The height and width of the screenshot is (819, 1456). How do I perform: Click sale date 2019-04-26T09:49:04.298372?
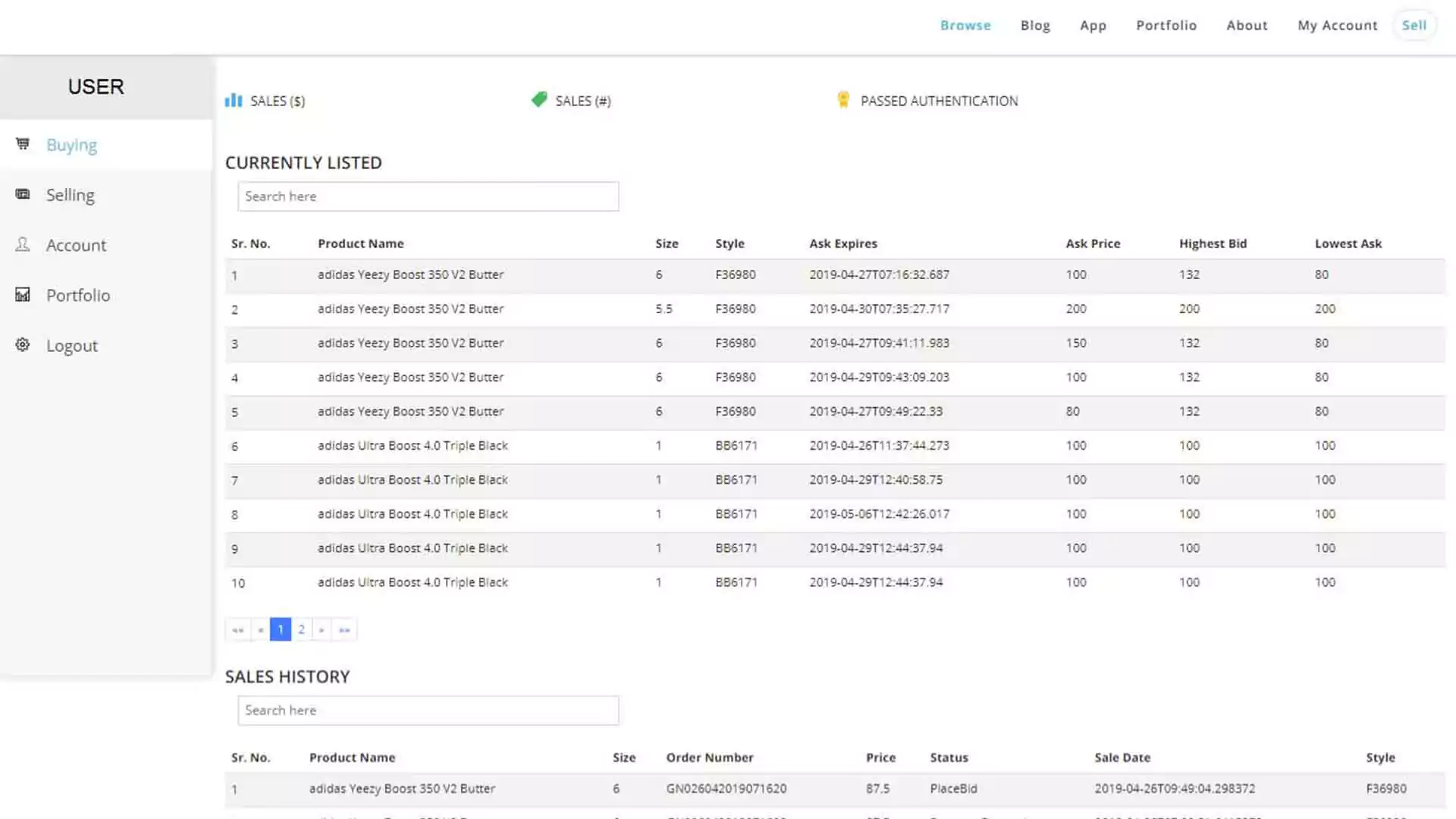click(x=1175, y=789)
